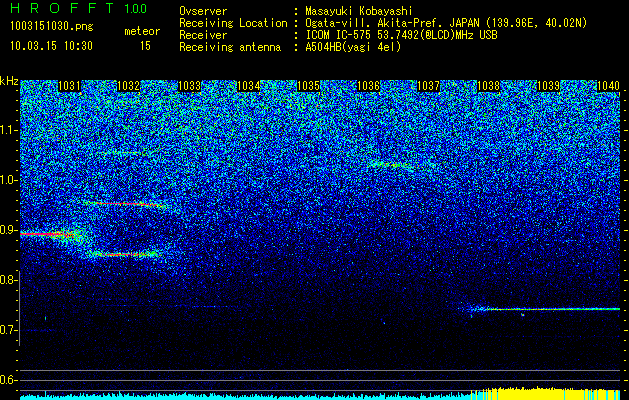The image size is (629, 400).
Task: Click the 0.7 kHz axis label
Action: pyautogui.click(x=9, y=331)
